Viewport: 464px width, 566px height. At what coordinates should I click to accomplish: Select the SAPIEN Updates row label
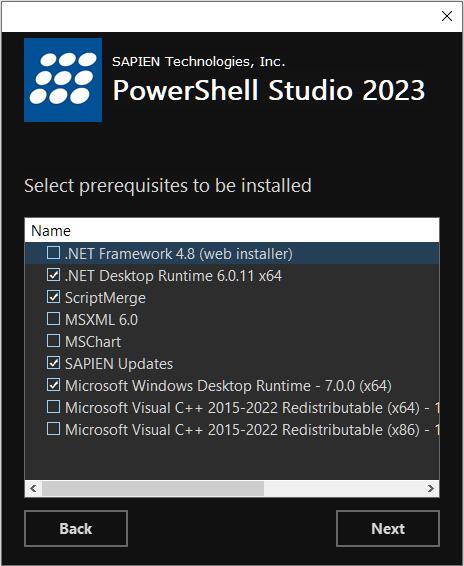119,364
